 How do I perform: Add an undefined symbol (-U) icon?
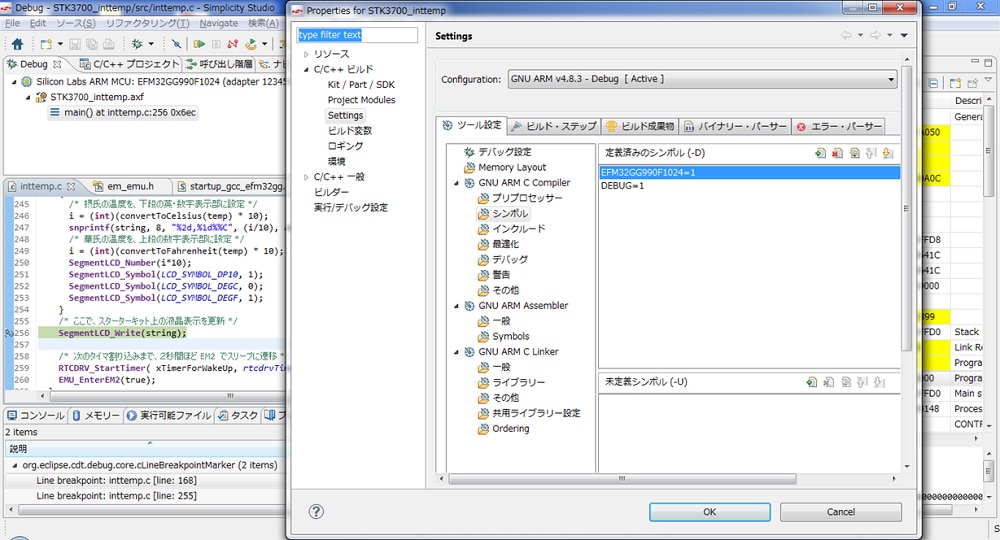coord(812,382)
